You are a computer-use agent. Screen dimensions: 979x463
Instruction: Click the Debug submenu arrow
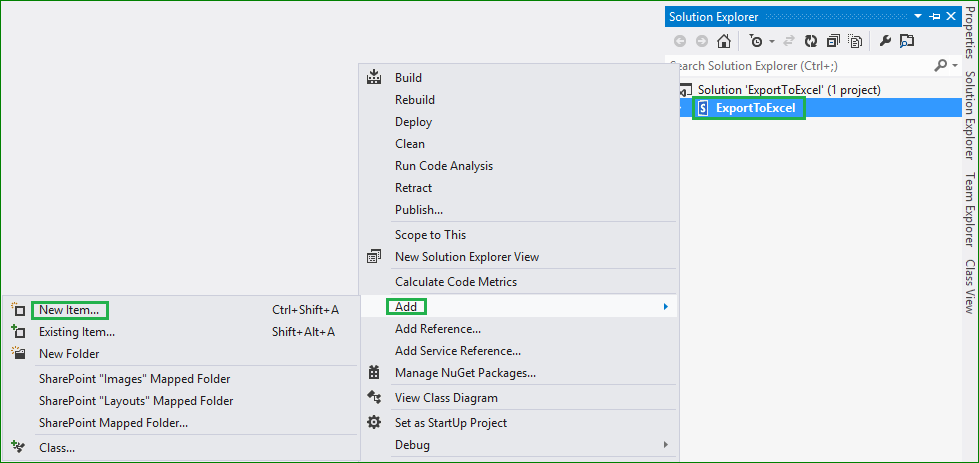666,445
